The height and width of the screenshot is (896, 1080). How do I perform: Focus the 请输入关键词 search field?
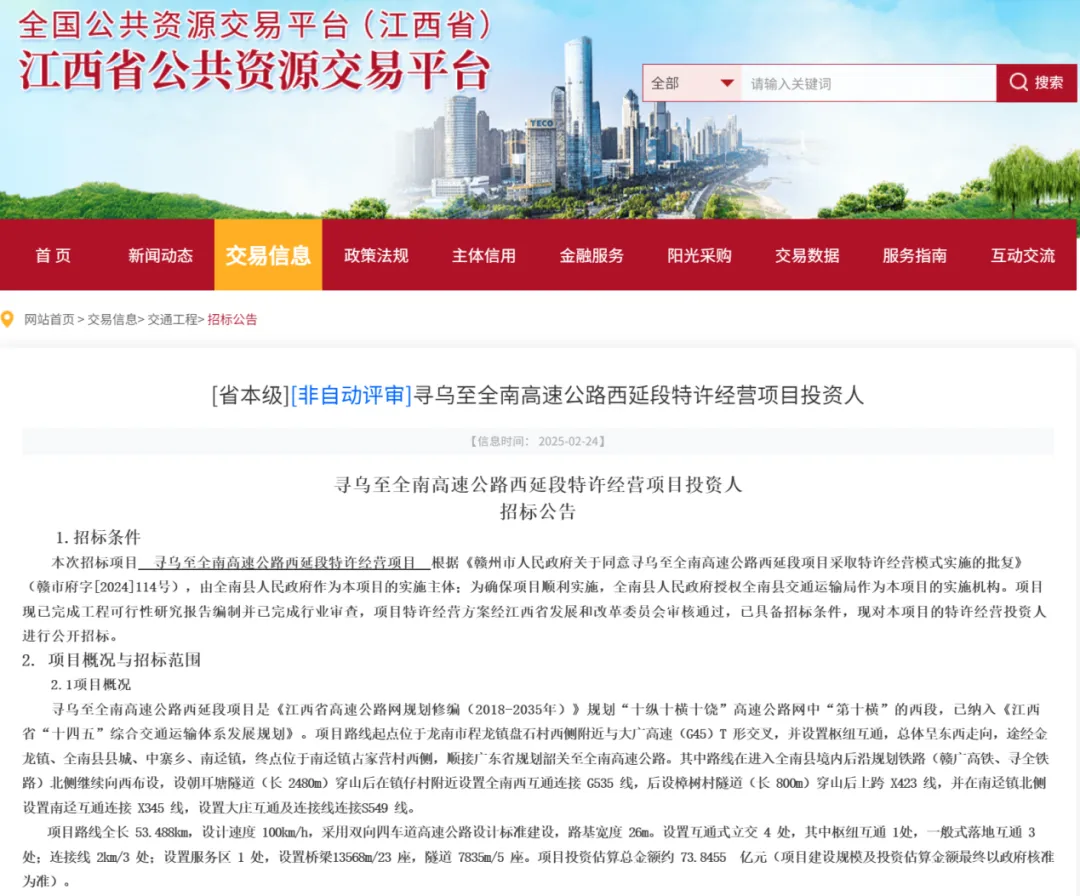[x=866, y=83]
